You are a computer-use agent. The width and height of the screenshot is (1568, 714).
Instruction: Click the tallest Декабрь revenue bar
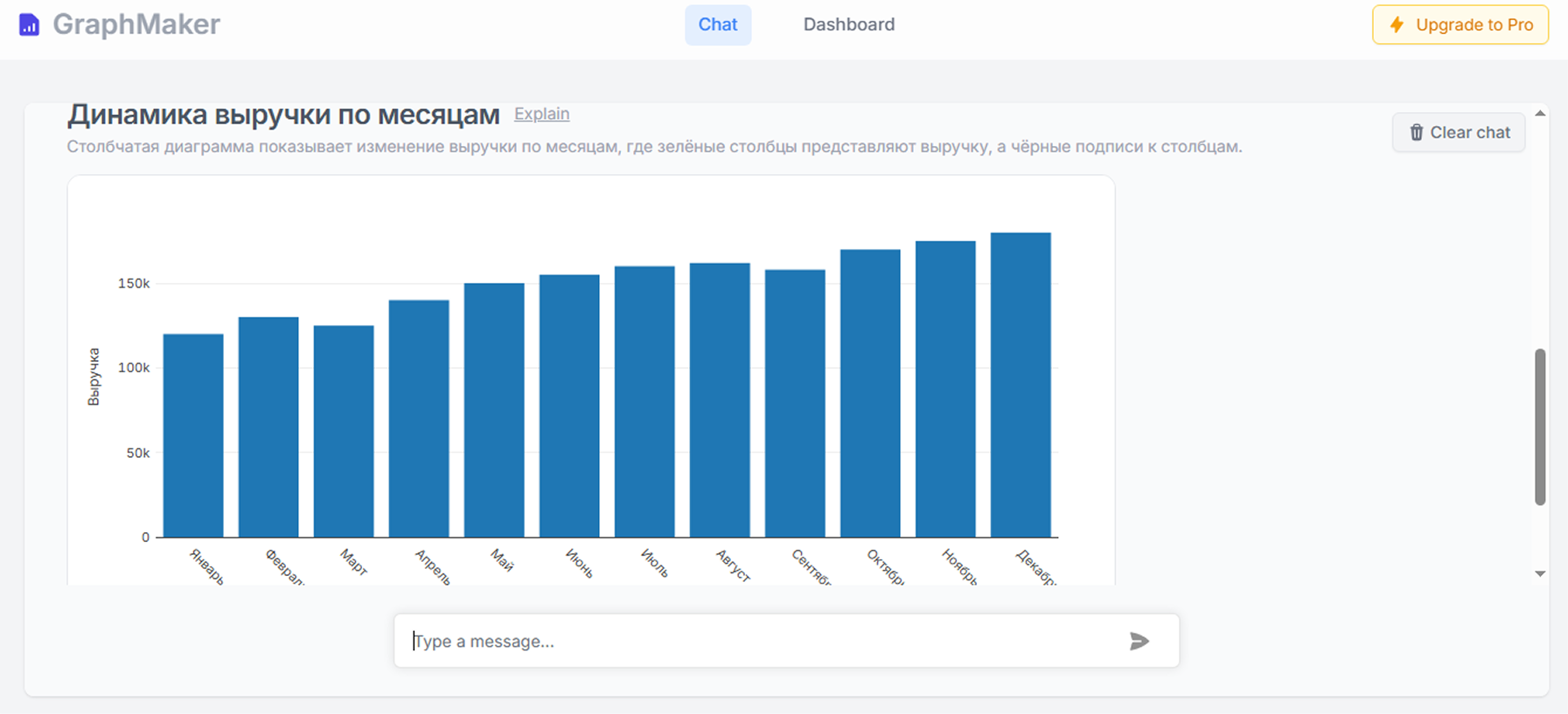1021,385
